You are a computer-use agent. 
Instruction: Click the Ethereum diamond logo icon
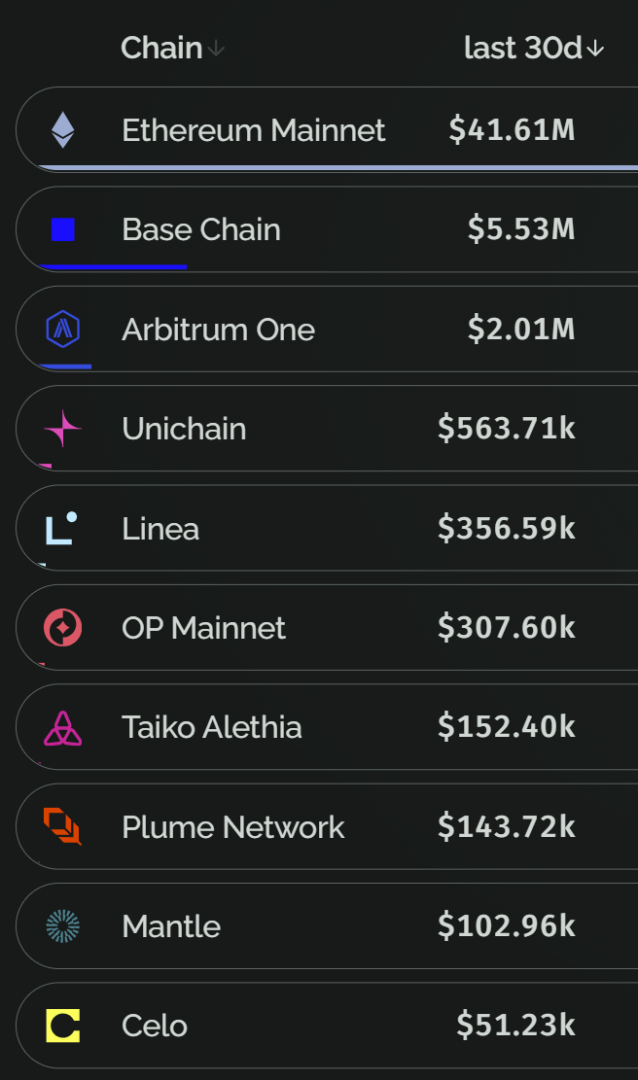[x=63, y=130]
